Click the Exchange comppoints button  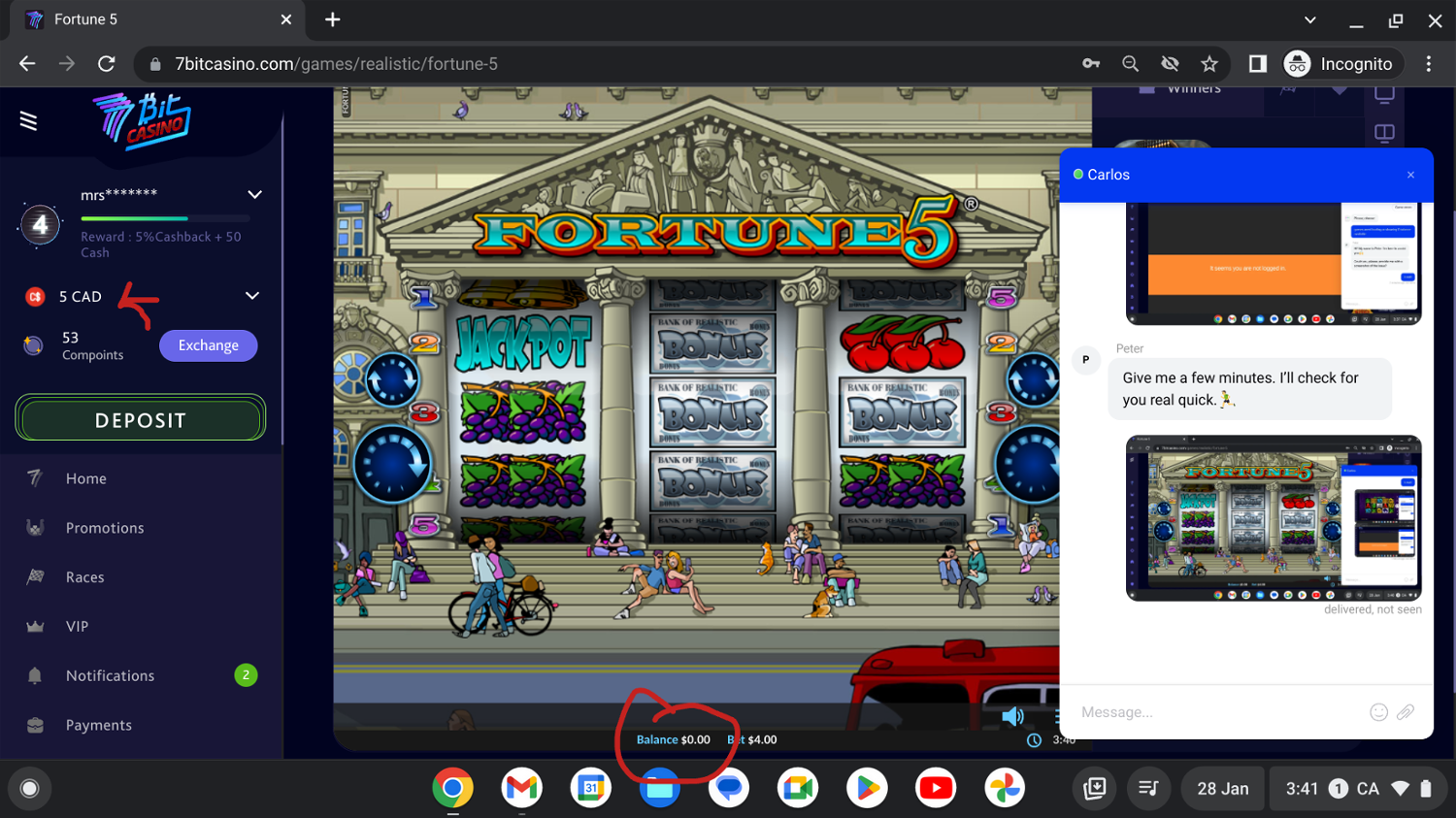[208, 345]
